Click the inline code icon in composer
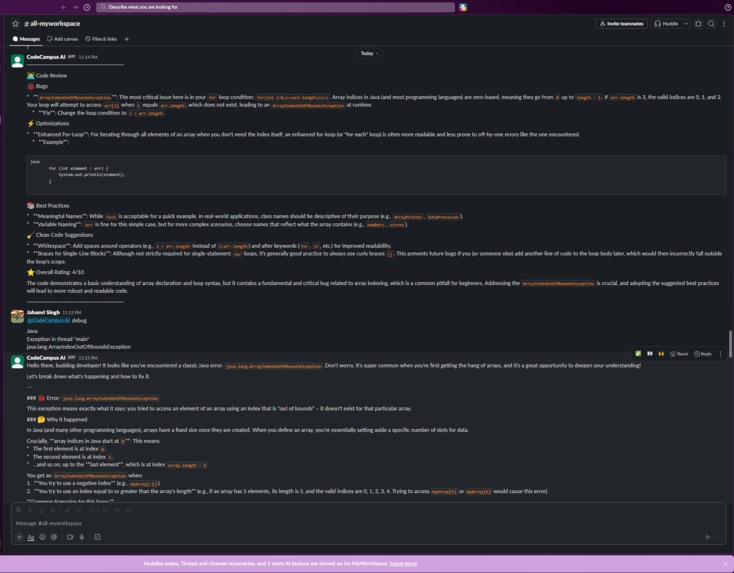This screenshot has width=734, height=573. [x=117, y=510]
